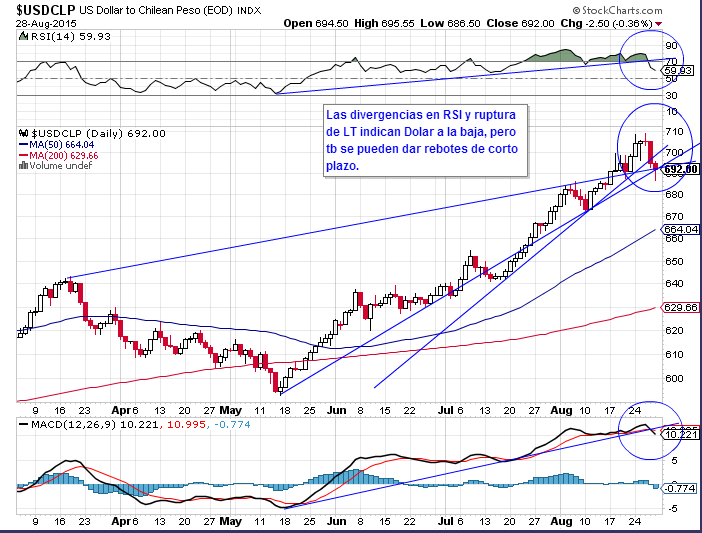Viewport: 702px width, 533px height.
Task: Click the 59.93 RSI value tag on the axis
Action: (x=678, y=71)
